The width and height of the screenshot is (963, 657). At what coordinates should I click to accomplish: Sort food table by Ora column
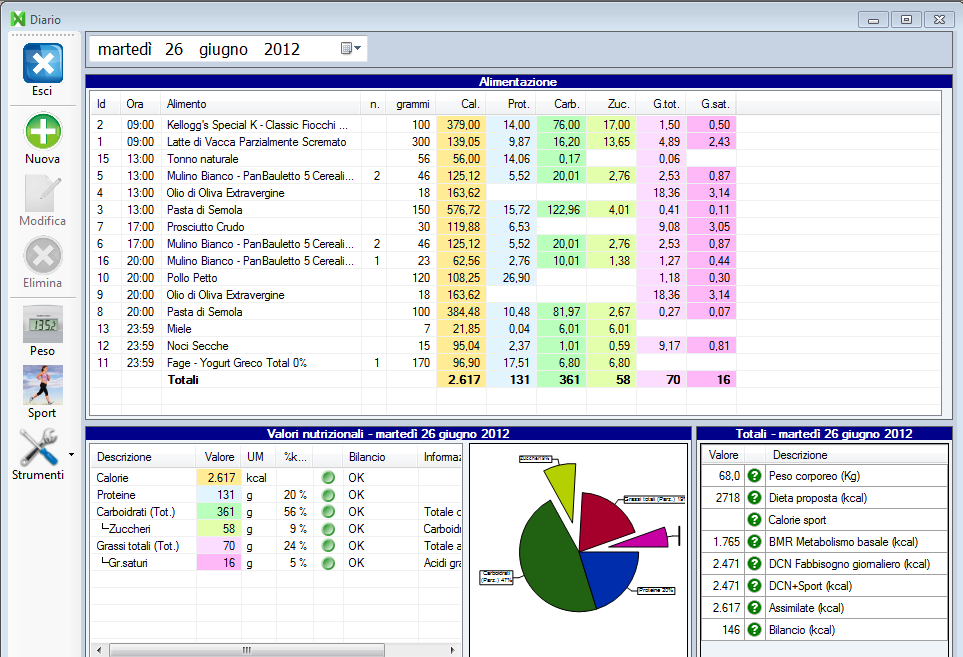141,104
